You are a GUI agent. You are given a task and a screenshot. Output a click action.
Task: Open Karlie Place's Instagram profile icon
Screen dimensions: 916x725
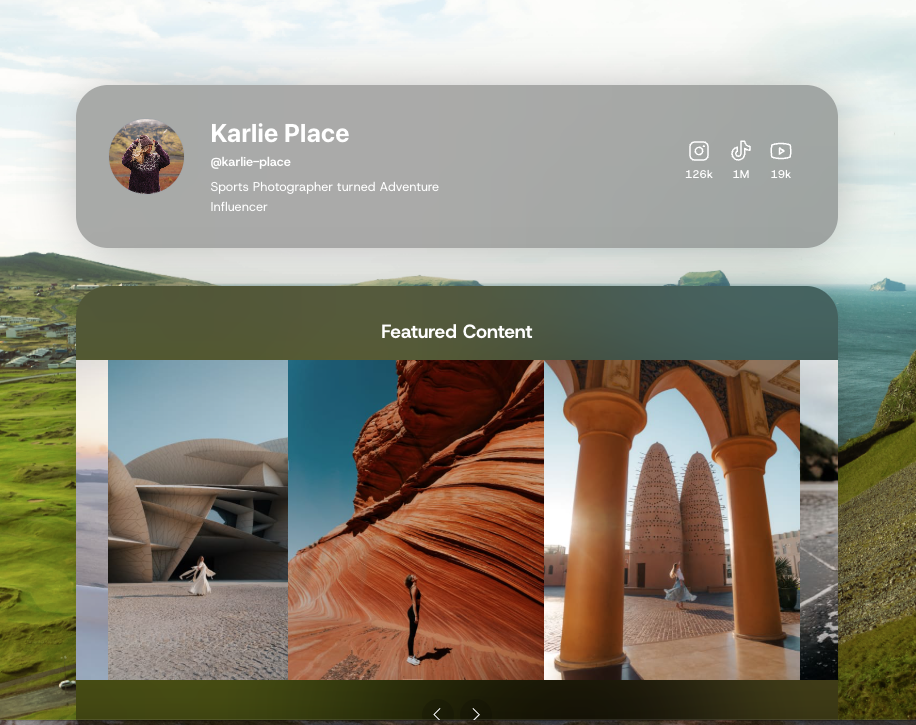[699, 151]
